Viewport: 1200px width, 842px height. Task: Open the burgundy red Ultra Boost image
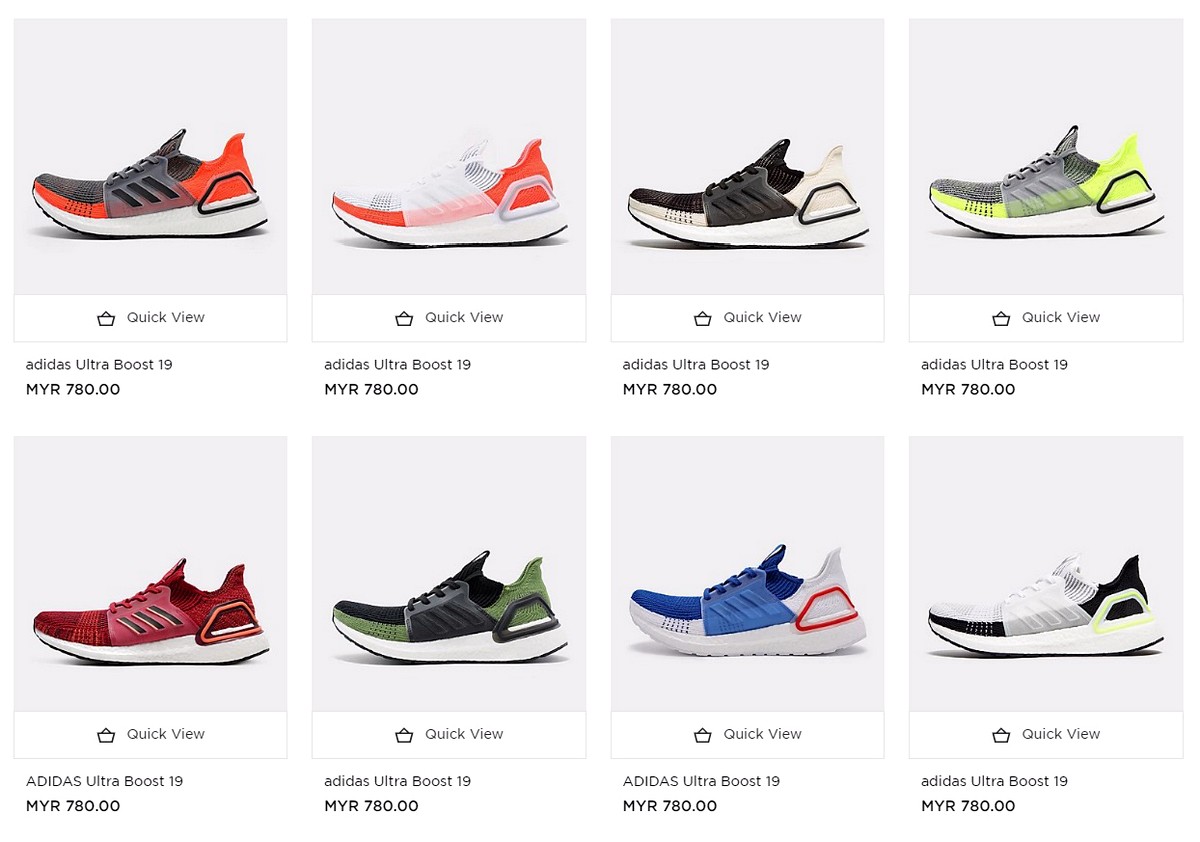click(150, 573)
